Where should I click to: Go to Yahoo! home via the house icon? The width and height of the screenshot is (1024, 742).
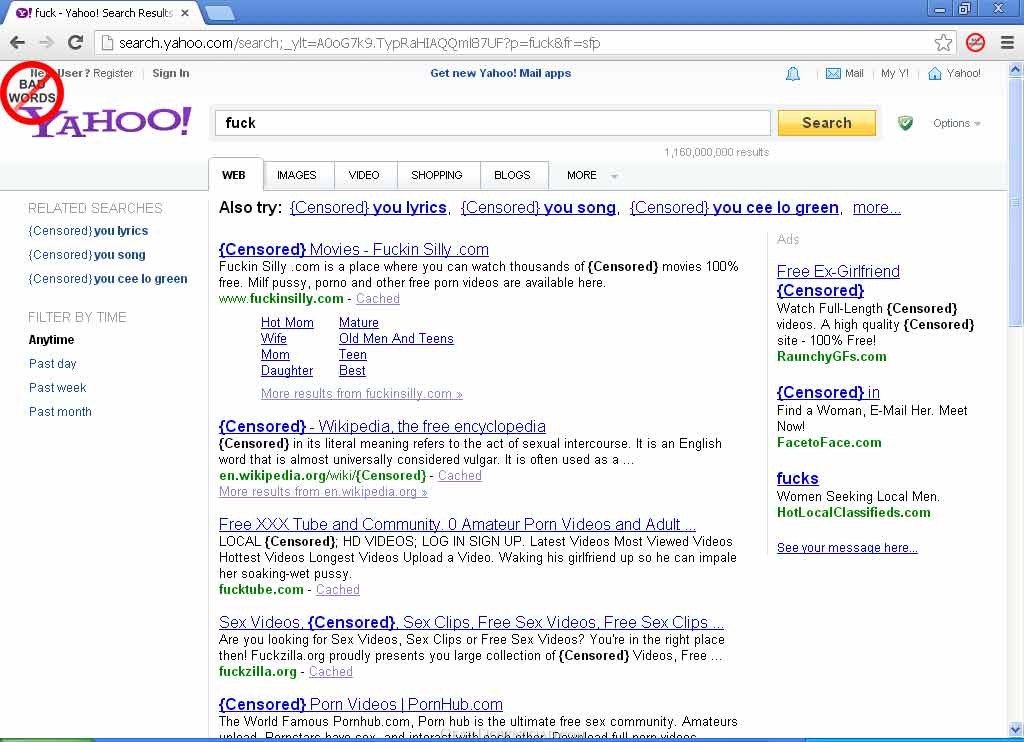[935, 73]
